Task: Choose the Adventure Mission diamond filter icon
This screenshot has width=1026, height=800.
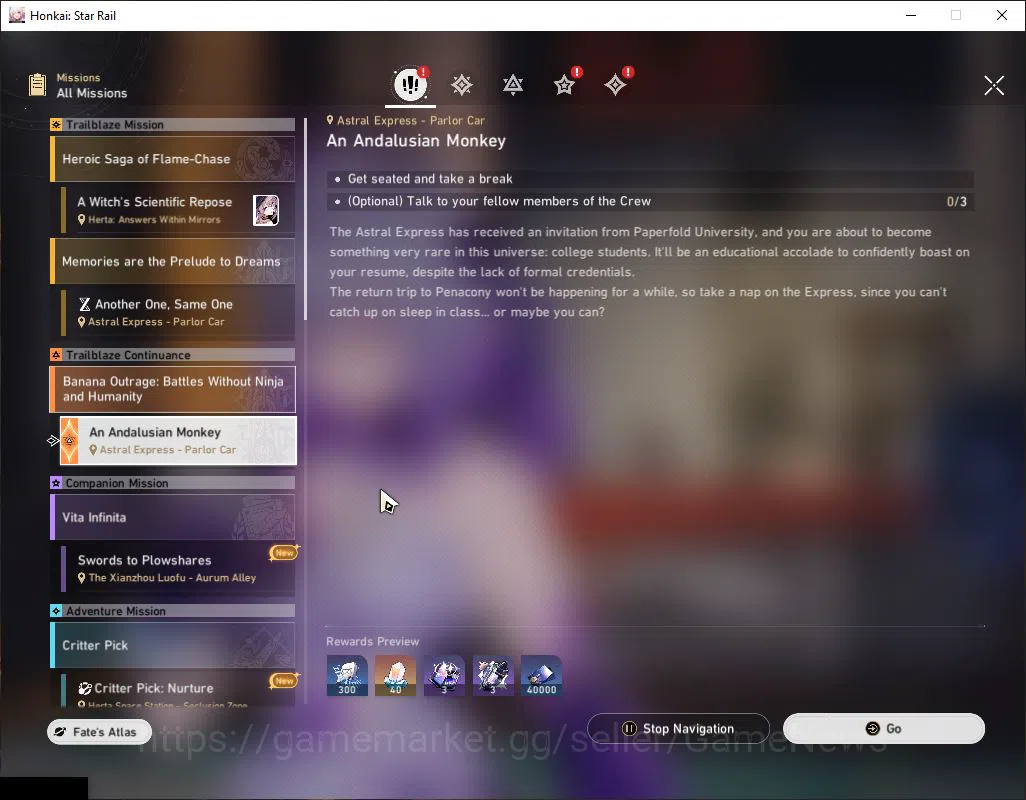Action: 615,84
